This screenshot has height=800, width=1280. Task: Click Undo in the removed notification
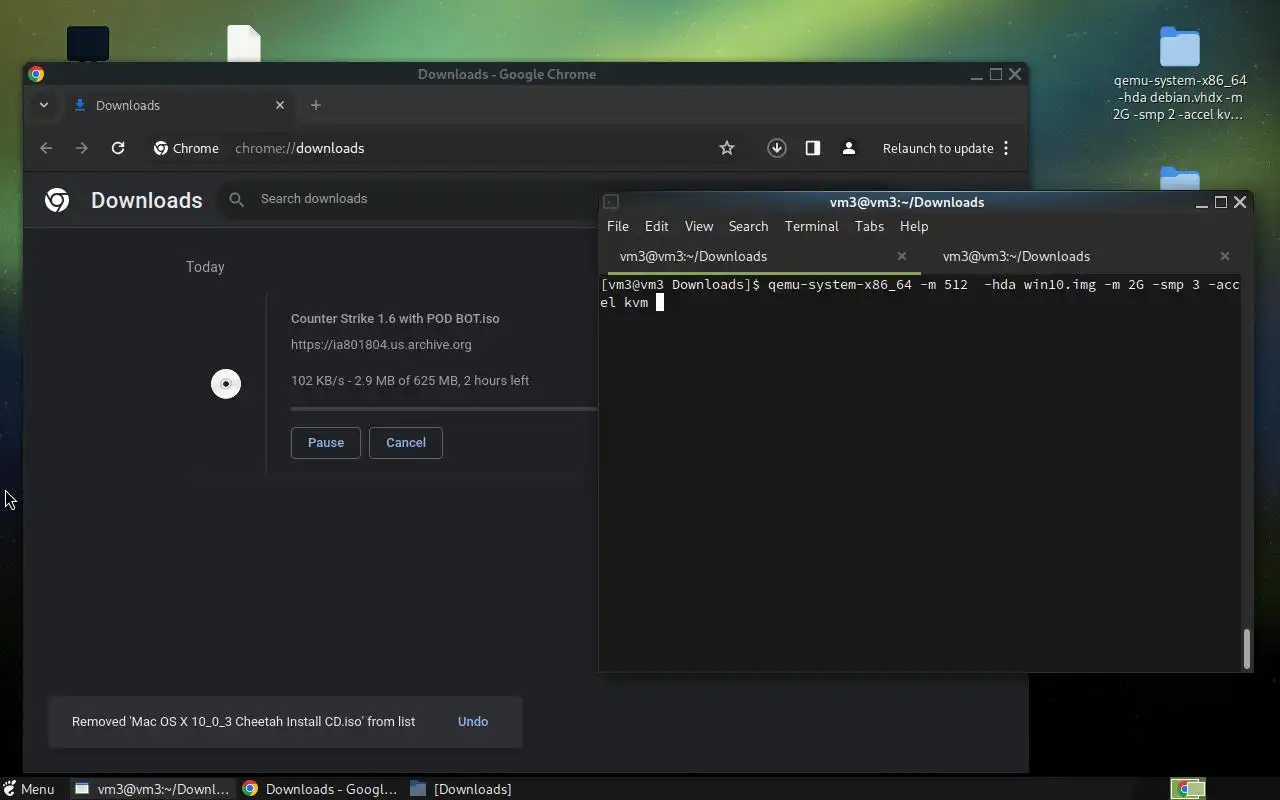click(473, 721)
